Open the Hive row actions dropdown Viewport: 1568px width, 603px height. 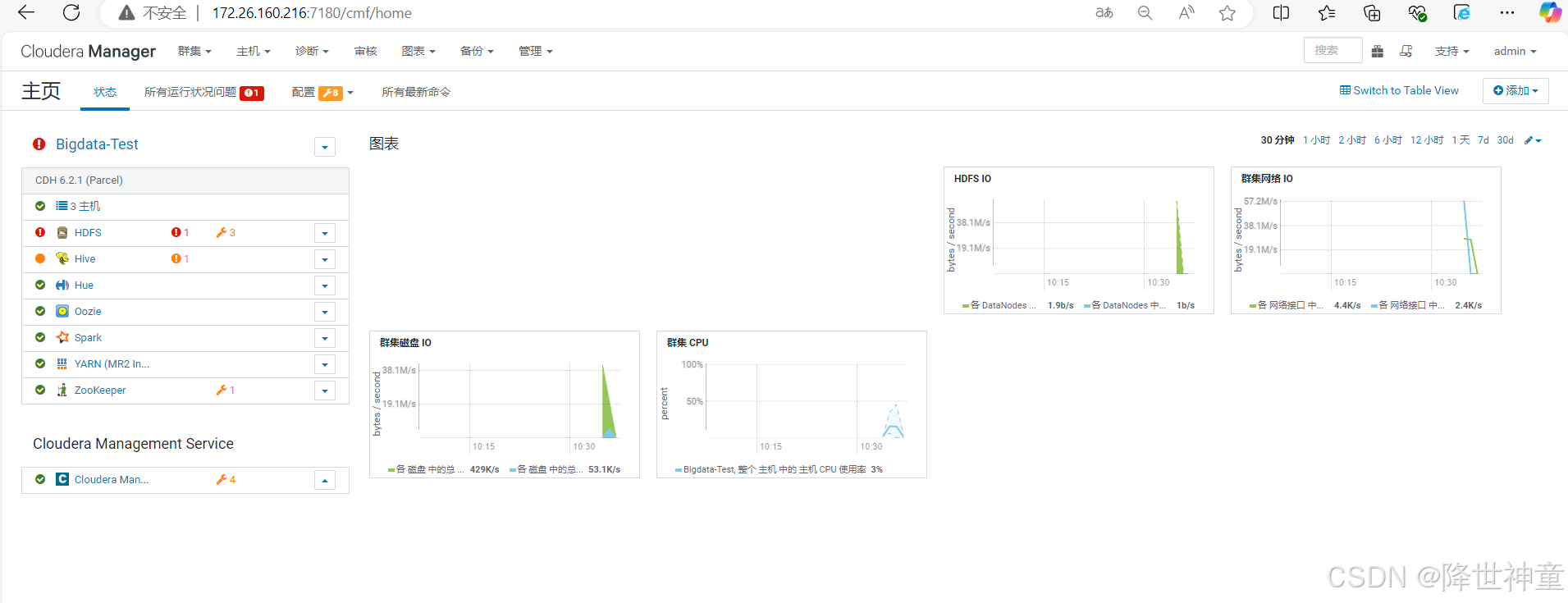[x=325, y=259]
